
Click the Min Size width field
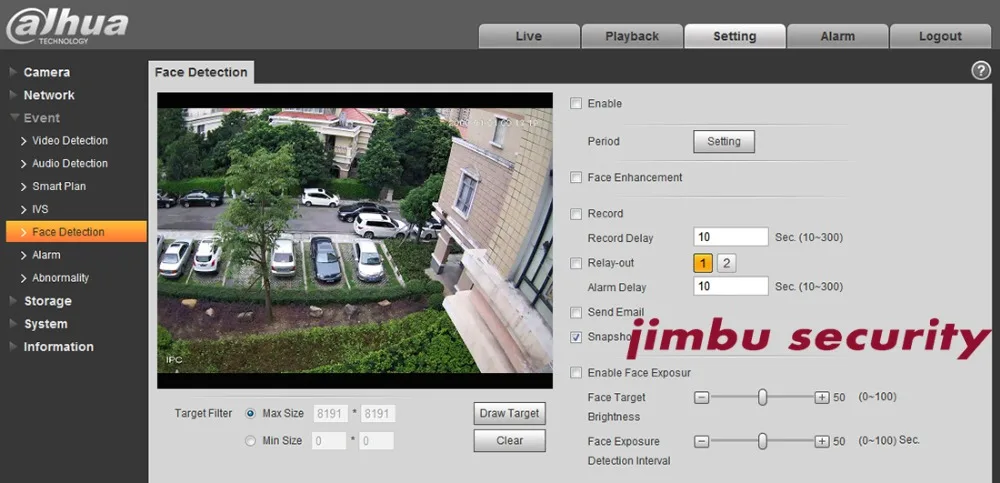pyautogui.click(x=329, y=440)
